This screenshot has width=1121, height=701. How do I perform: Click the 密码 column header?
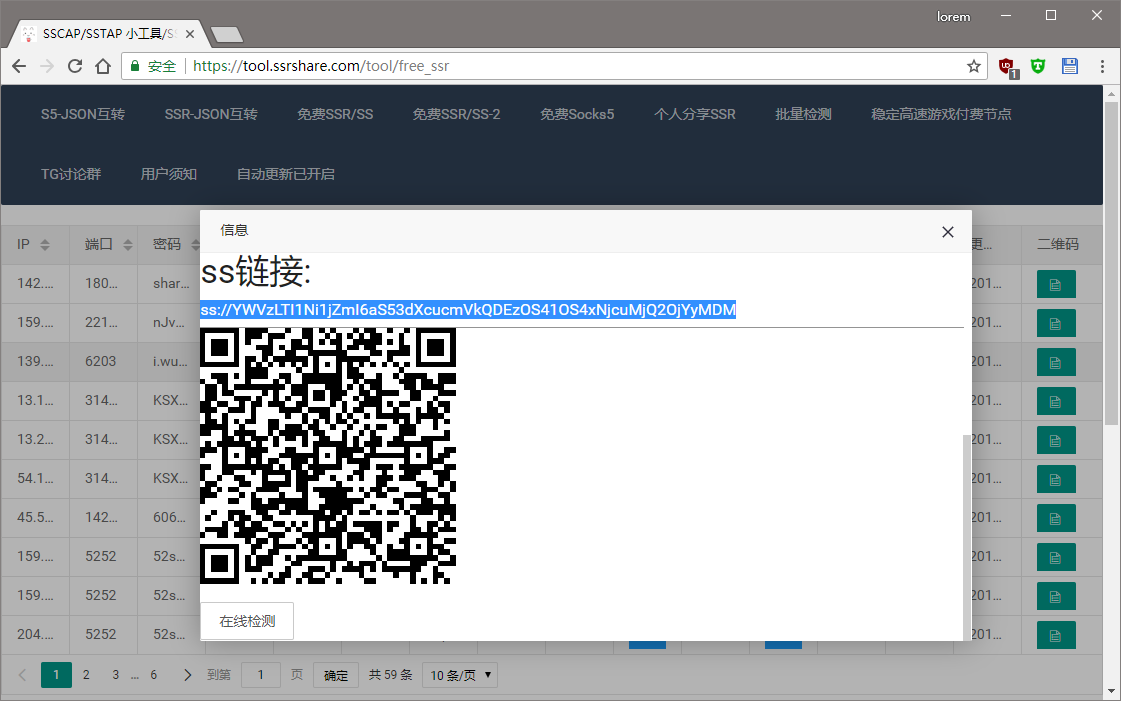coord(167,244)
